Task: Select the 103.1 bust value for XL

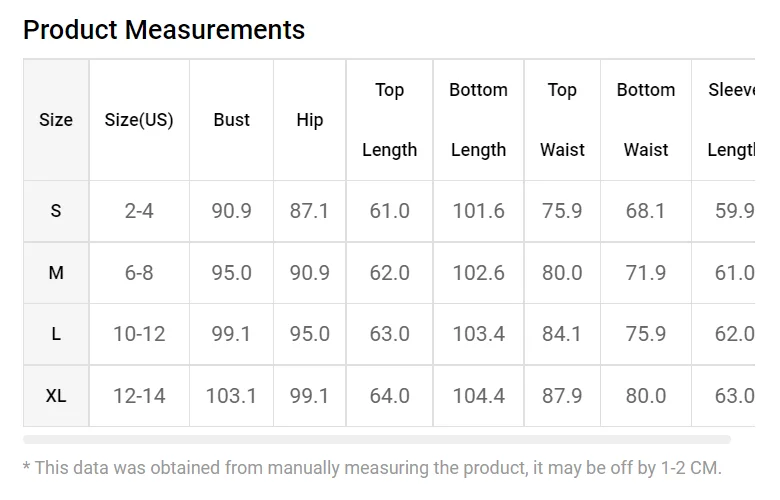Action: tap(231, 396)
